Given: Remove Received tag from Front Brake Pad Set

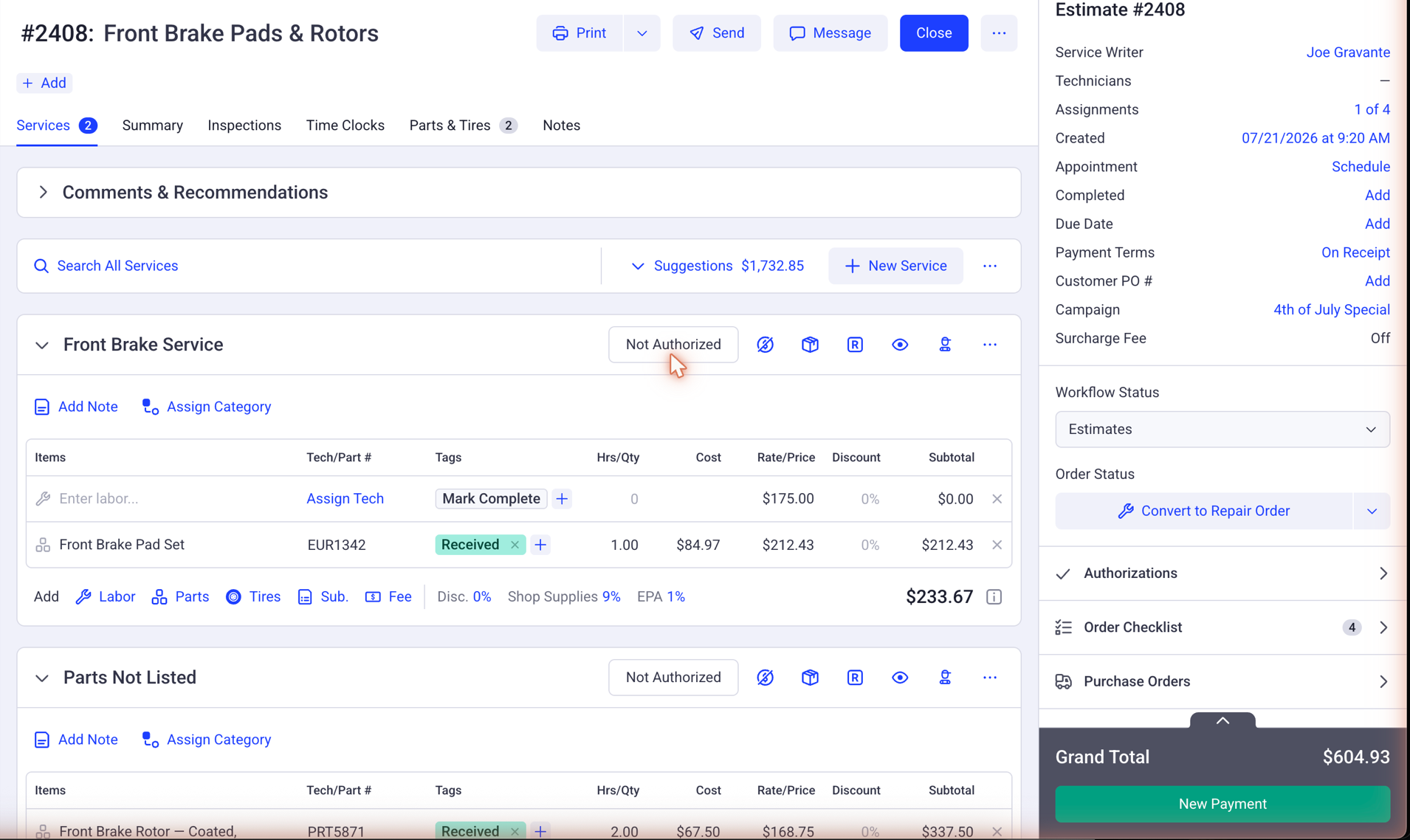Looking at the screenshot, I should pyautogui.click(x=515, y=545).
